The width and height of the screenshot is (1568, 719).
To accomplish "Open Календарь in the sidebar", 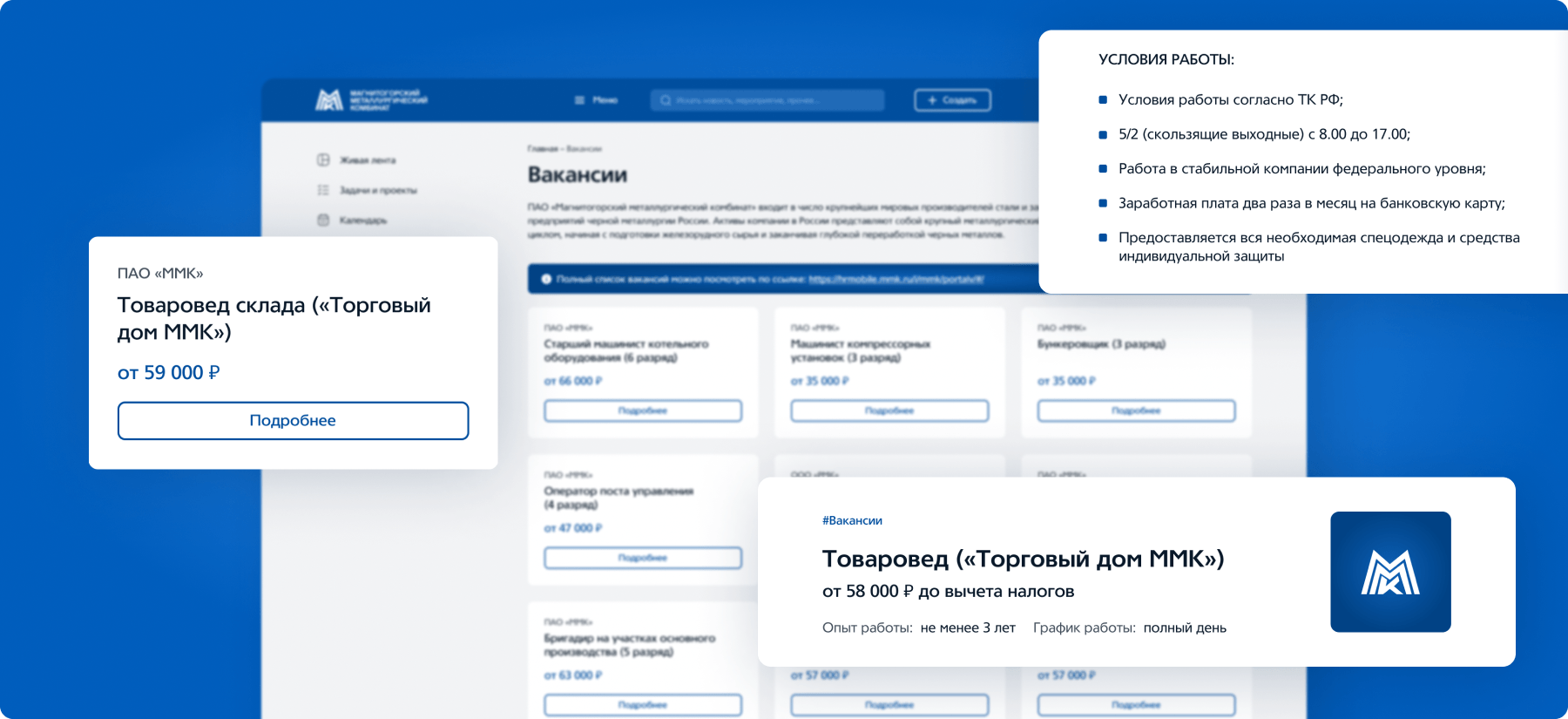I will click(x=352, y=220).
